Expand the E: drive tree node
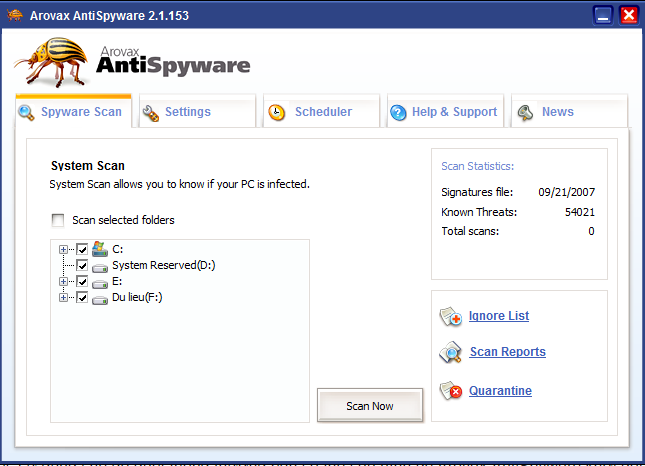This screenshot has width=645, height=466. 64,281
